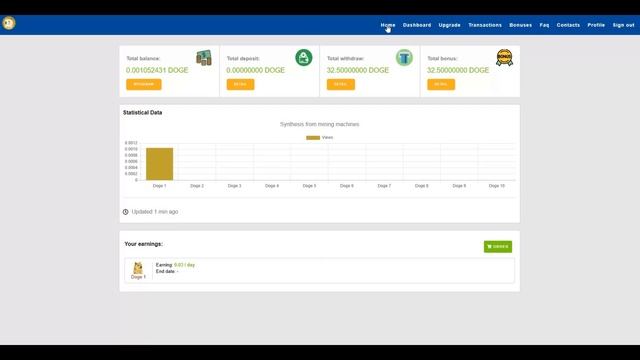Image resolution: width=640 pixels, height=360 pixels.
Task: Click the Total balance label
Action: pyautogui.click(x=143, y=58)
